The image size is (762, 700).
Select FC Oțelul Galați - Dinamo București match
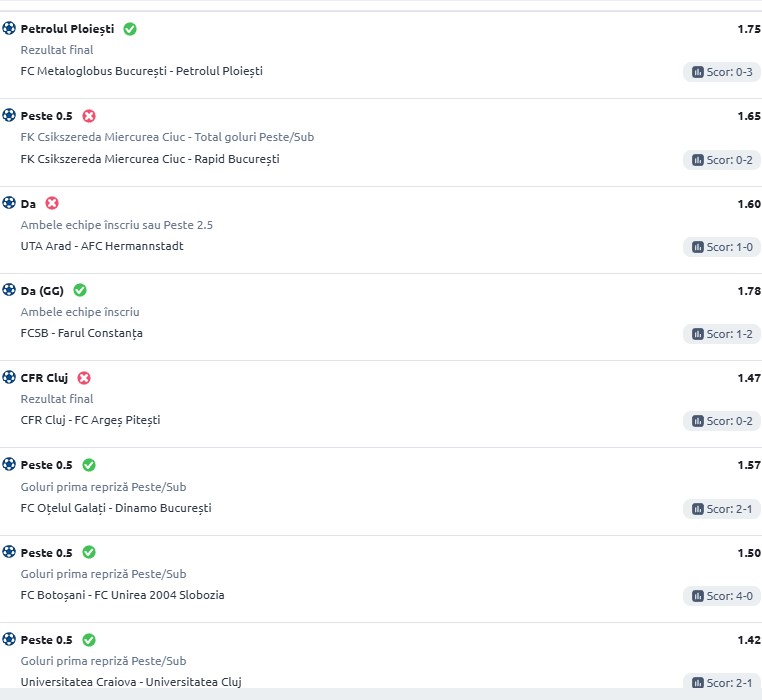[x=116, y=508]
